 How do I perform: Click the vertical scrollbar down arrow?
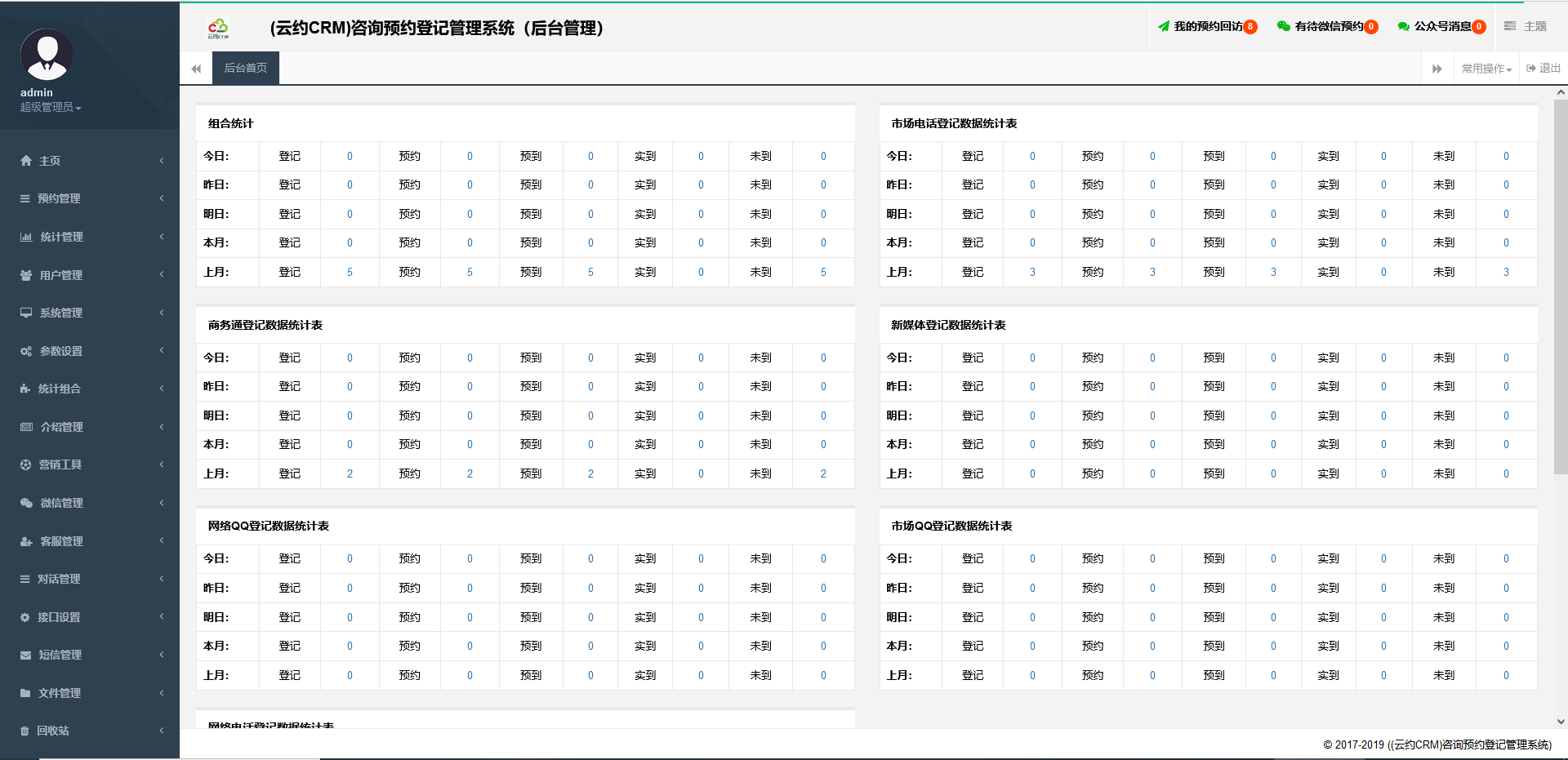[1561, 722]
